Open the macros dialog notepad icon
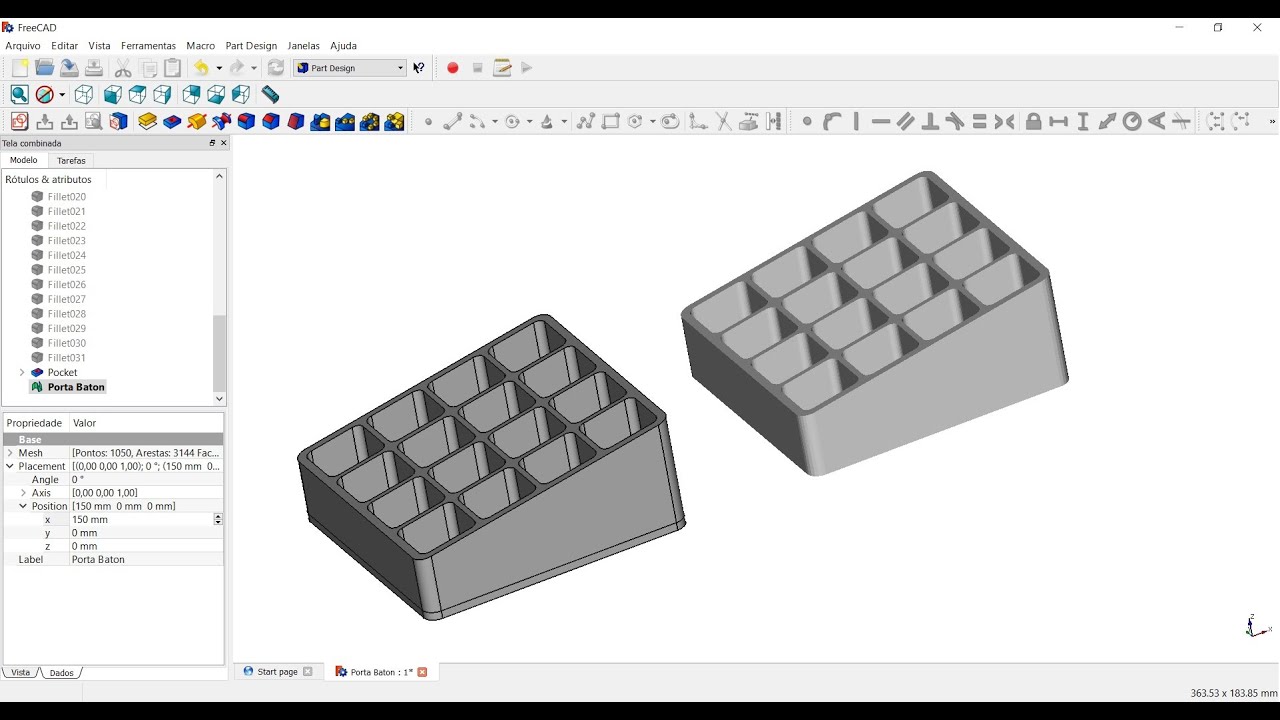The height and width of the screenshot is (720, 1280). point(503,68)
